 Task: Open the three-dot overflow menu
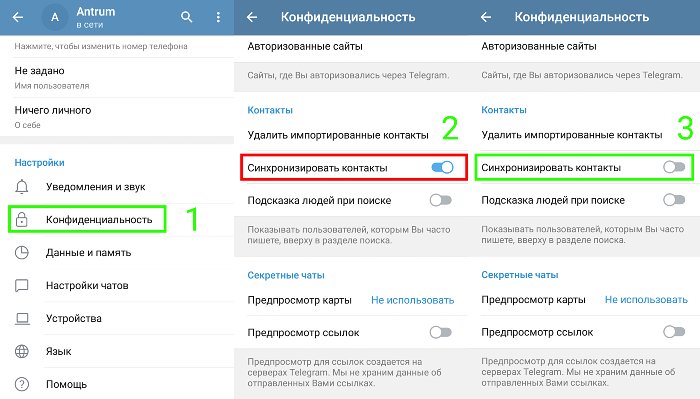click(218, 17)
